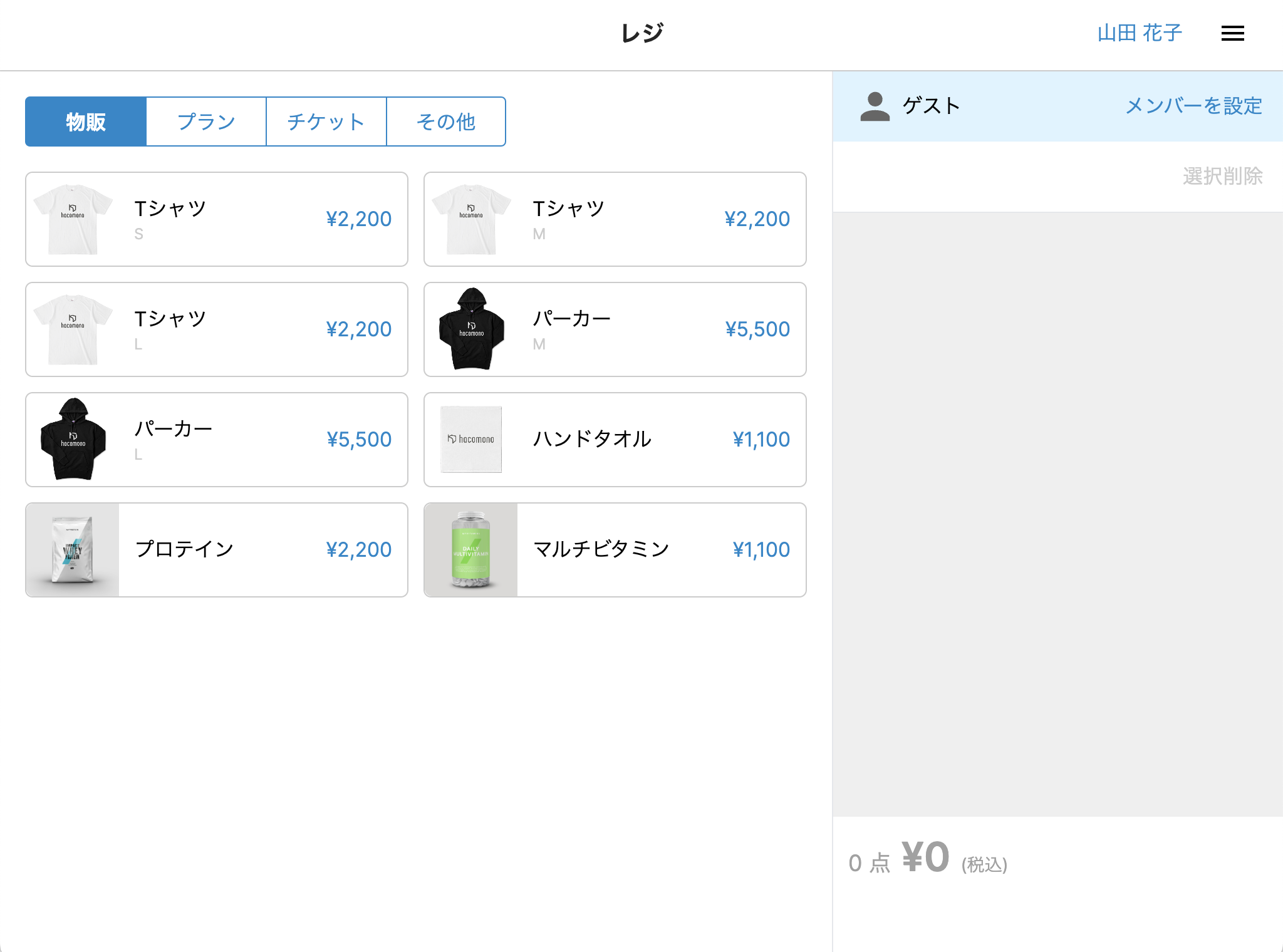The height and width of the screenshot is (952, 1283).
Task: Tap the パーカー L hoodie image
Action: tap(73, 440)
